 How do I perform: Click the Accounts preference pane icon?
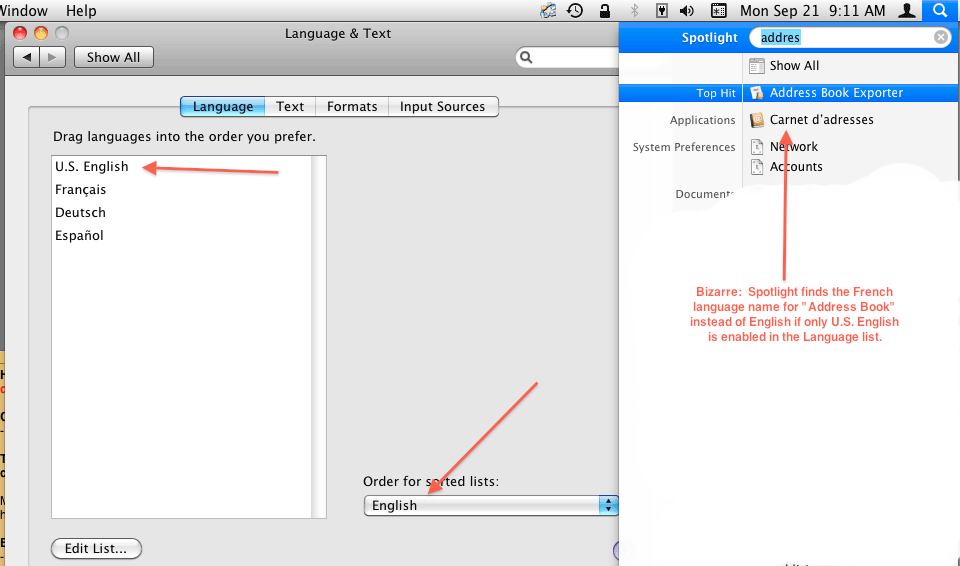(757, 167)
